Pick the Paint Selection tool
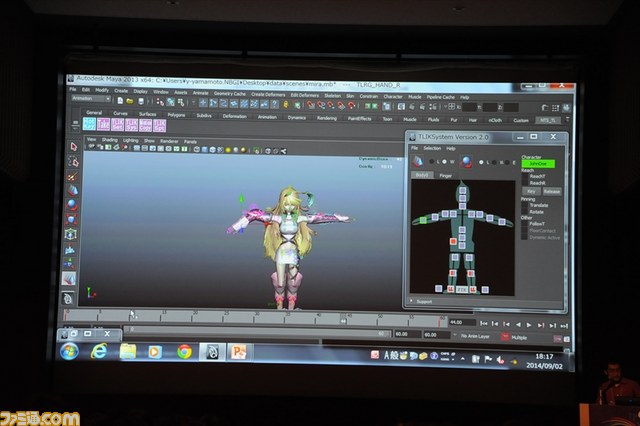 (x=72, y=177)
